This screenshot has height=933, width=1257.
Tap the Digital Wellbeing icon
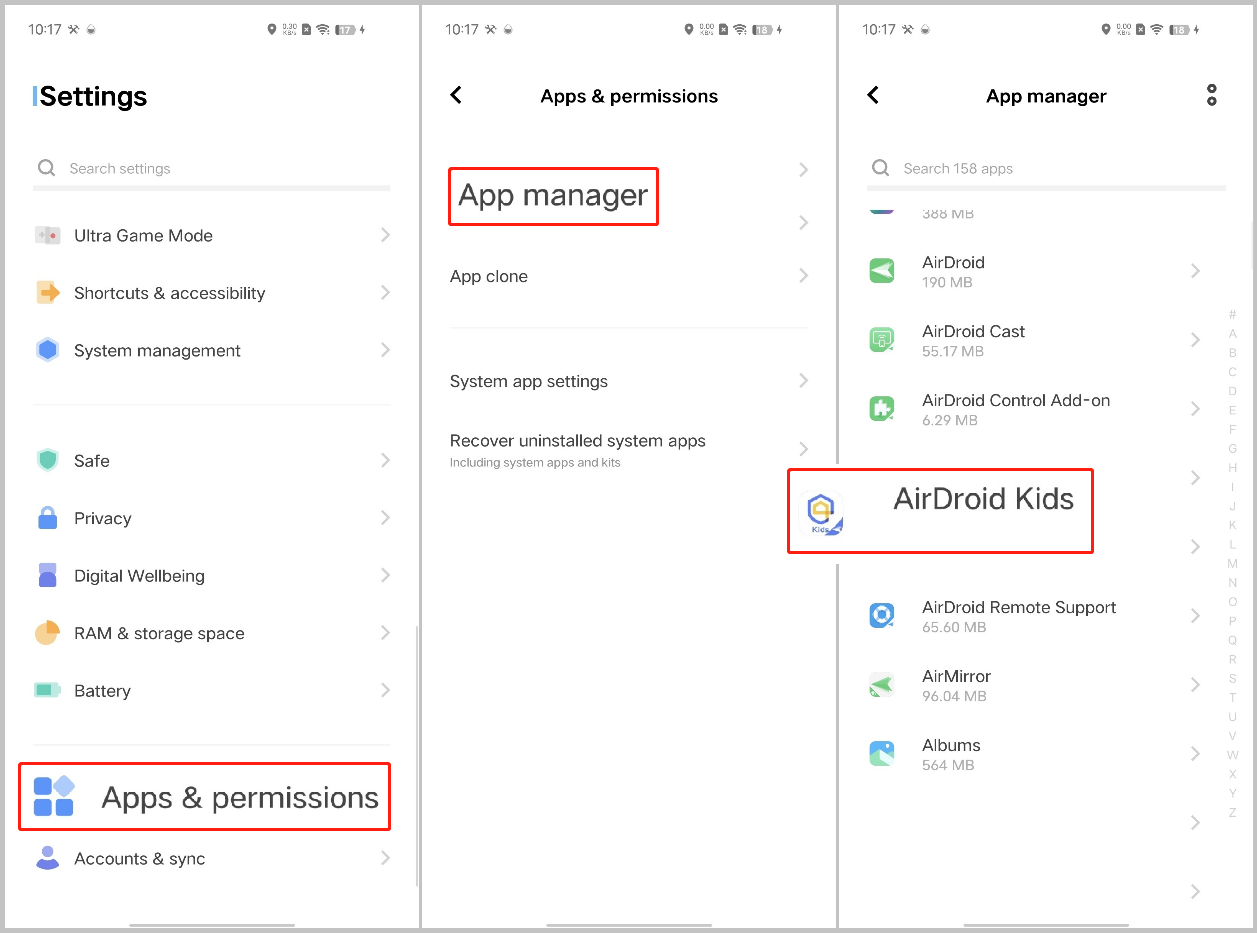click(47, 575)
